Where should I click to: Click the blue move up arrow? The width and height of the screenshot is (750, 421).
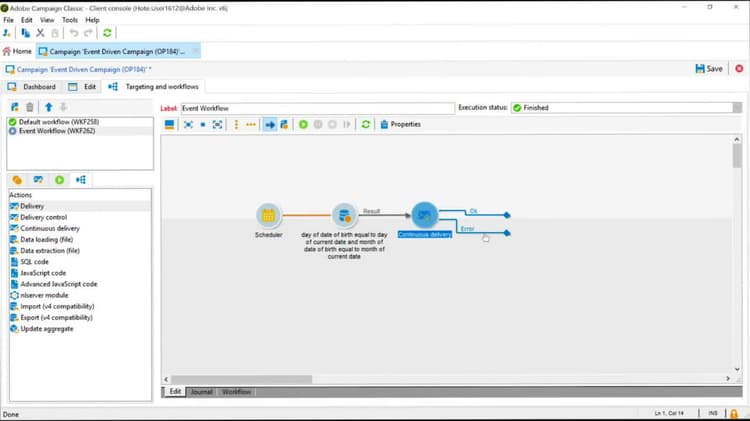pyautogui.click(x=48, y=107)
